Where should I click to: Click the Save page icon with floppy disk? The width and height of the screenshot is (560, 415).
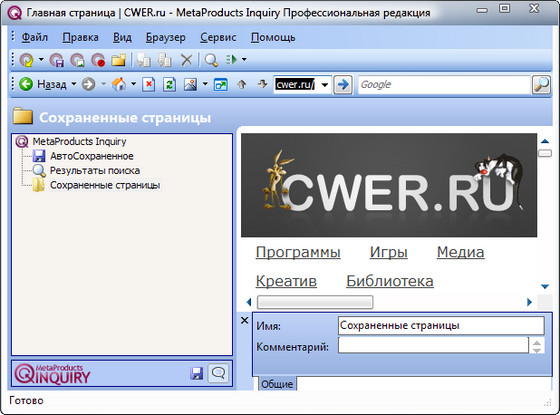click(56, 60)
